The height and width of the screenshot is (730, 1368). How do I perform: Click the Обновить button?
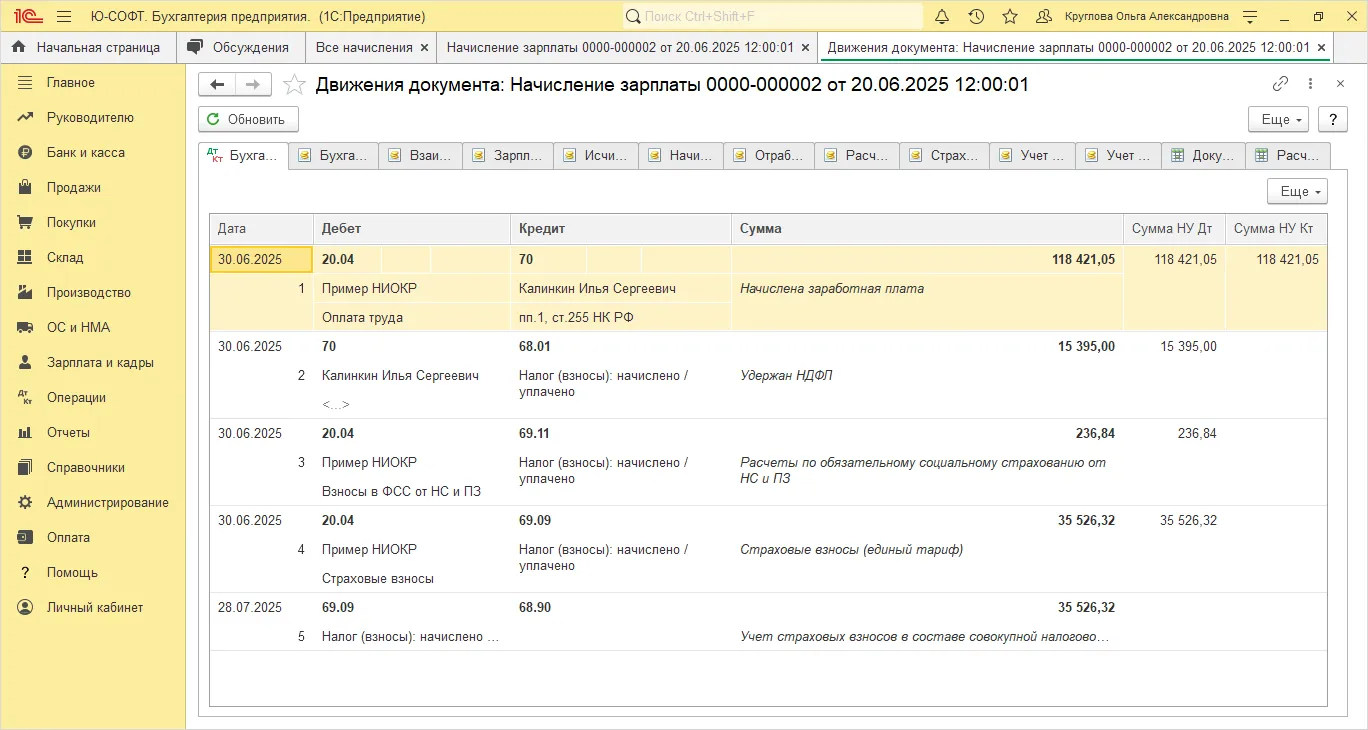pos(248,119)
